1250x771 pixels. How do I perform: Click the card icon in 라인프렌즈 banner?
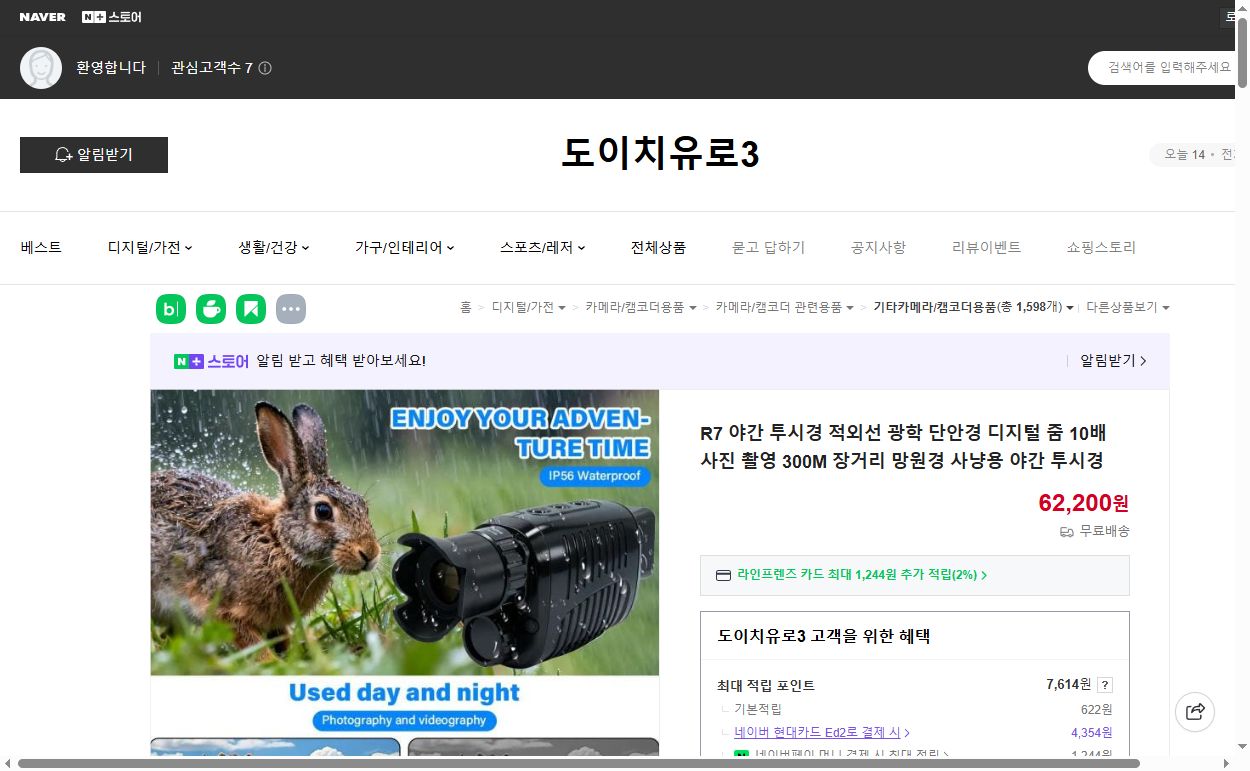(x=723, y=575)
